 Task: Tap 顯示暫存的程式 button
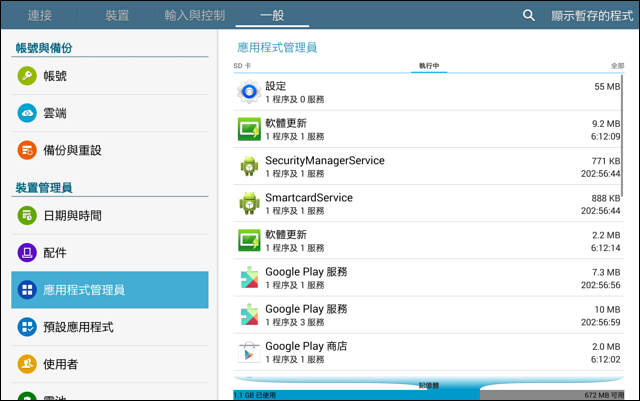pos(592,16)
